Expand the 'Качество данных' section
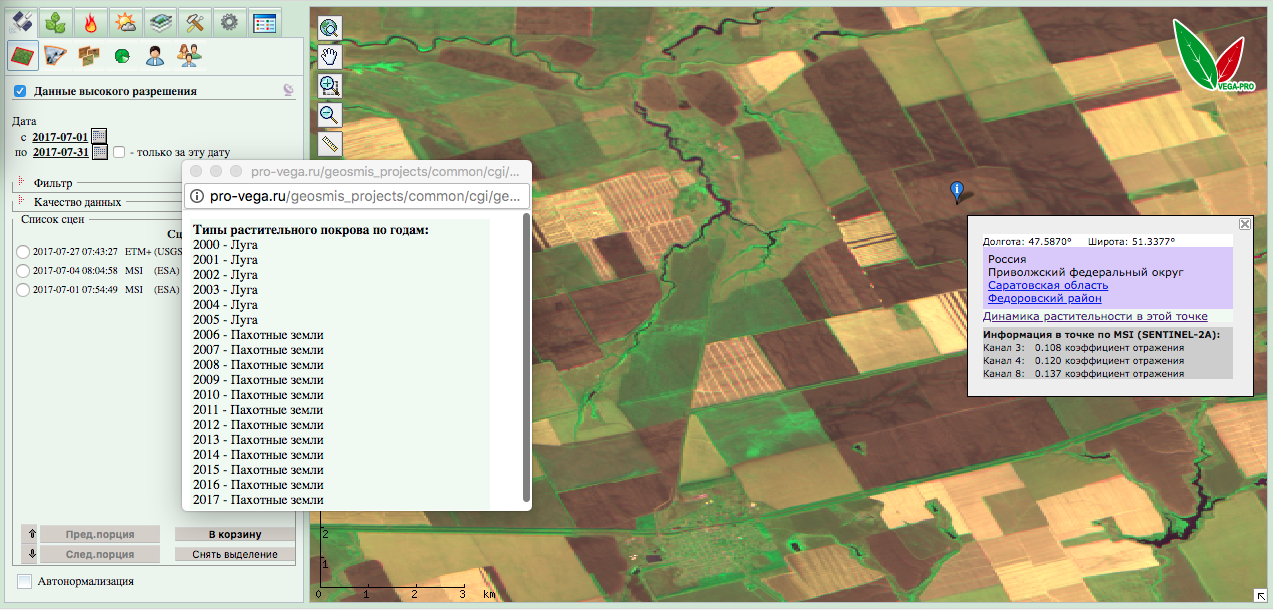The image size is (1273, 610). point(21,202)
